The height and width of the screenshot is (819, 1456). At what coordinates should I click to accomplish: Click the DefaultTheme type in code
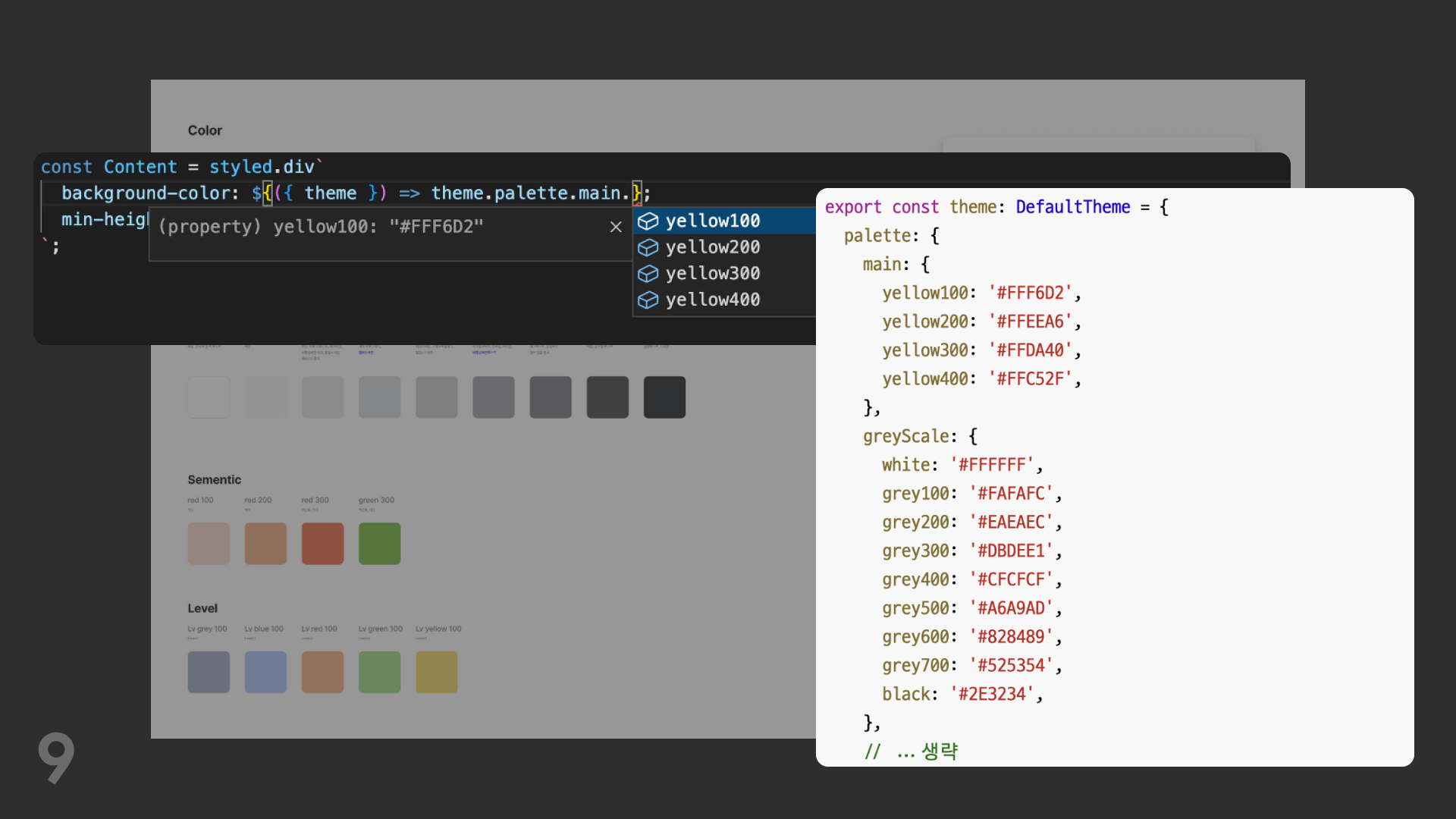pos(1072,207)
